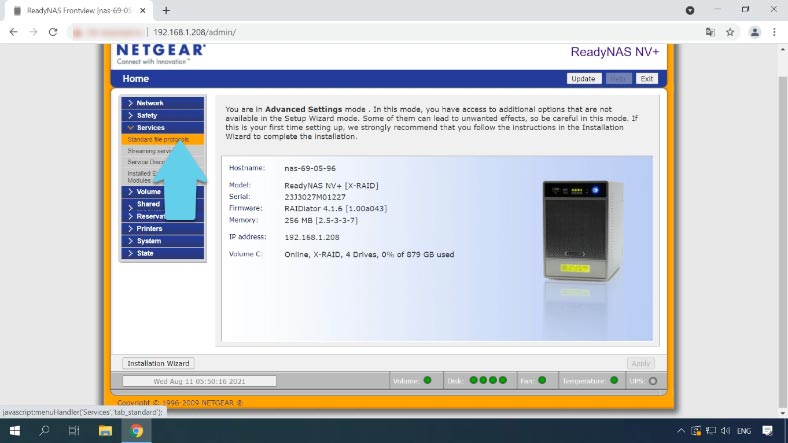Image resolution: width=788 pixels, height=443 pixels.
Task: Open the Windows notification center
Action: click(x=767, y=431)
